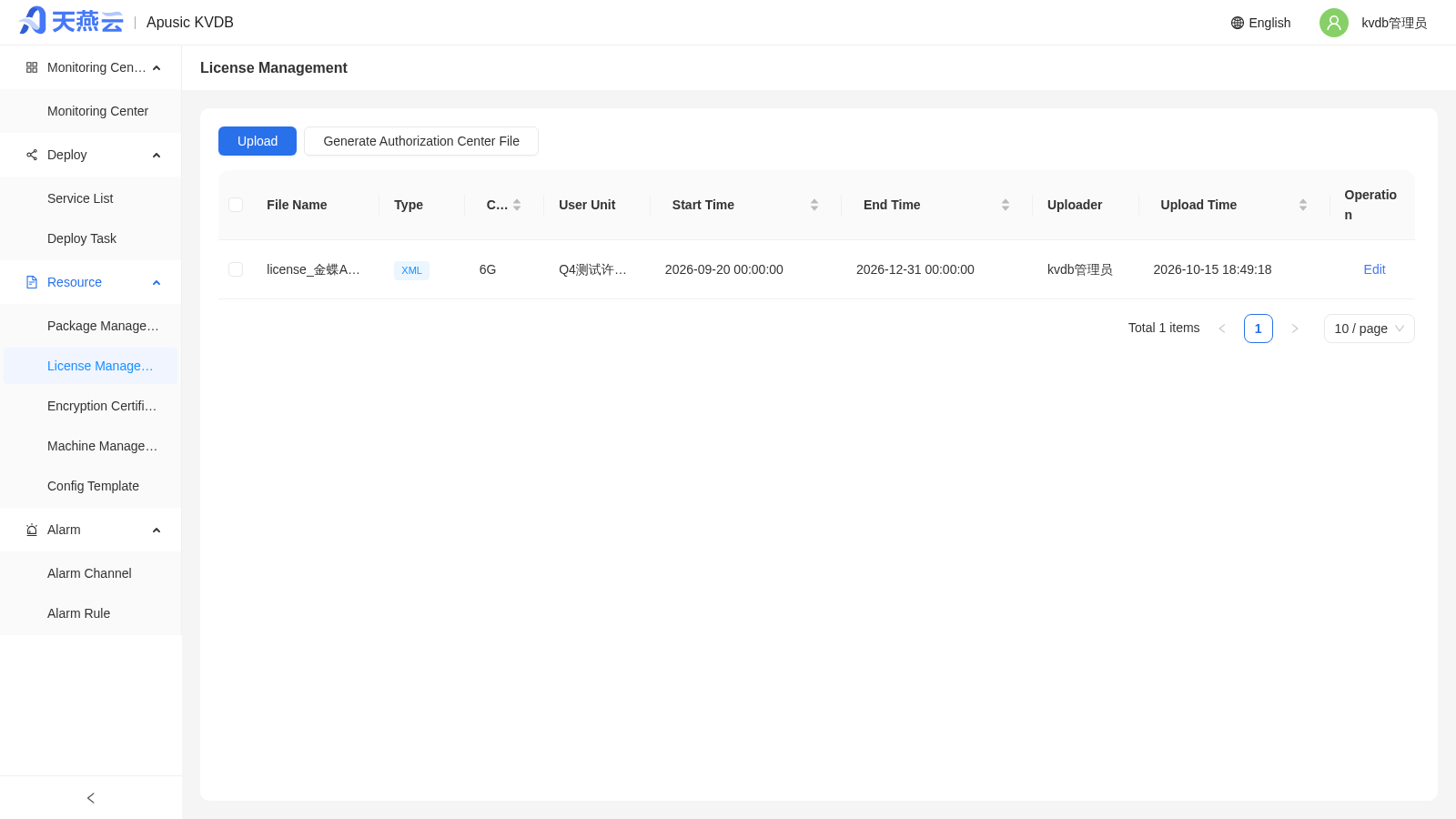The image size is (1456, 819).
Task: Click the Monitoring Center grid icon
Action: (32, 67)
